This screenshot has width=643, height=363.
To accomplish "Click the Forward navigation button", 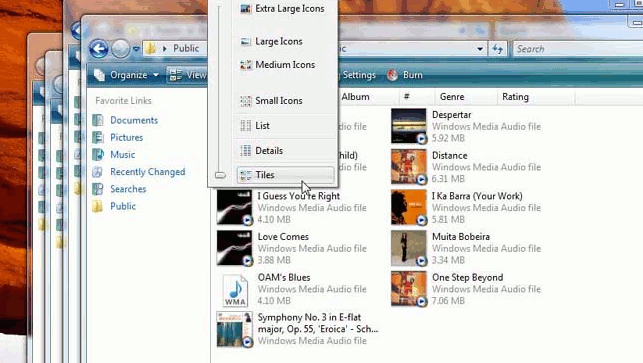I will 121,49.
